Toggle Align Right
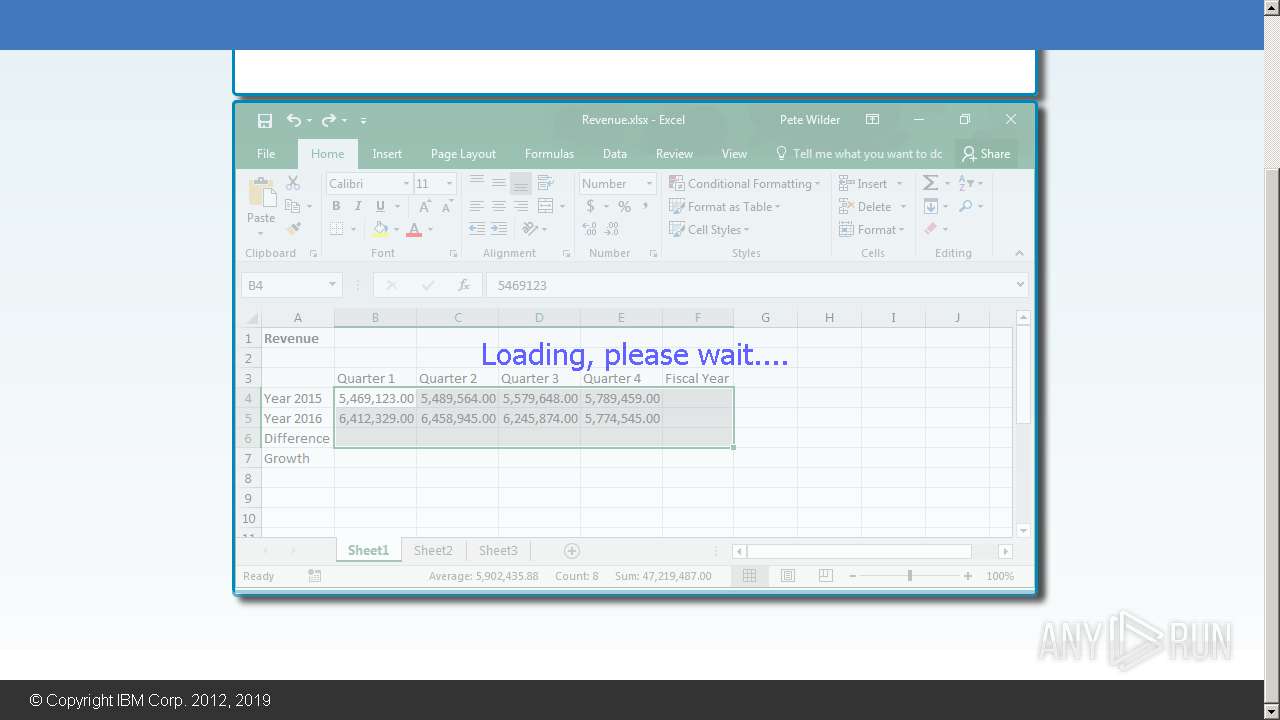The height and width of the screenshot is (720, 1280). click(521, 206)
